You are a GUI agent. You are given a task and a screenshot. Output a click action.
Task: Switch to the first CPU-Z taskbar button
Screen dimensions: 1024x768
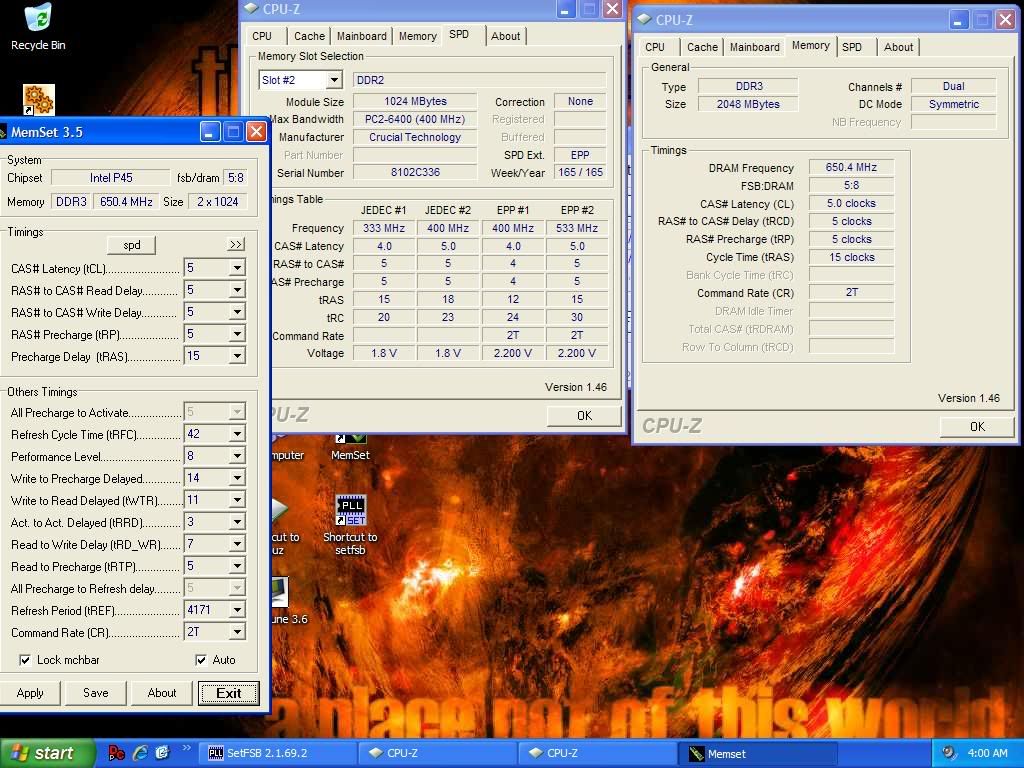(x=438, y=754)
